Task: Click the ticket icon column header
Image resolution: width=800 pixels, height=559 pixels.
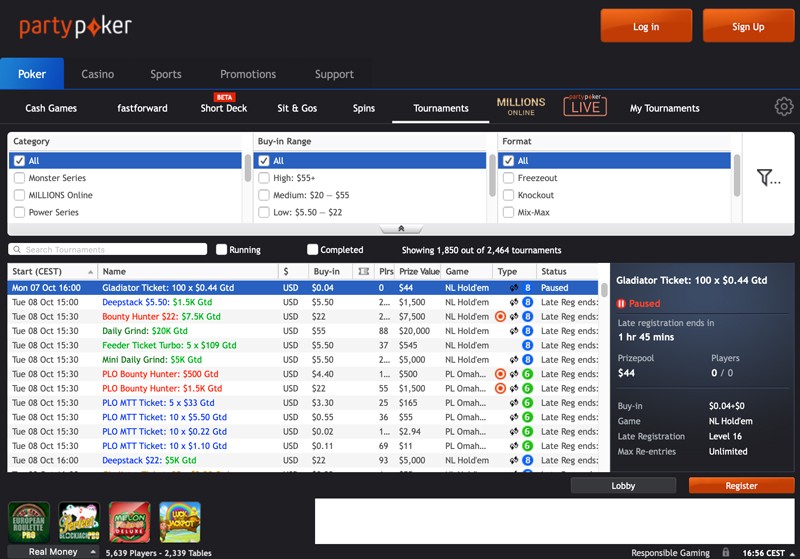Action: (x=363, y=271)
